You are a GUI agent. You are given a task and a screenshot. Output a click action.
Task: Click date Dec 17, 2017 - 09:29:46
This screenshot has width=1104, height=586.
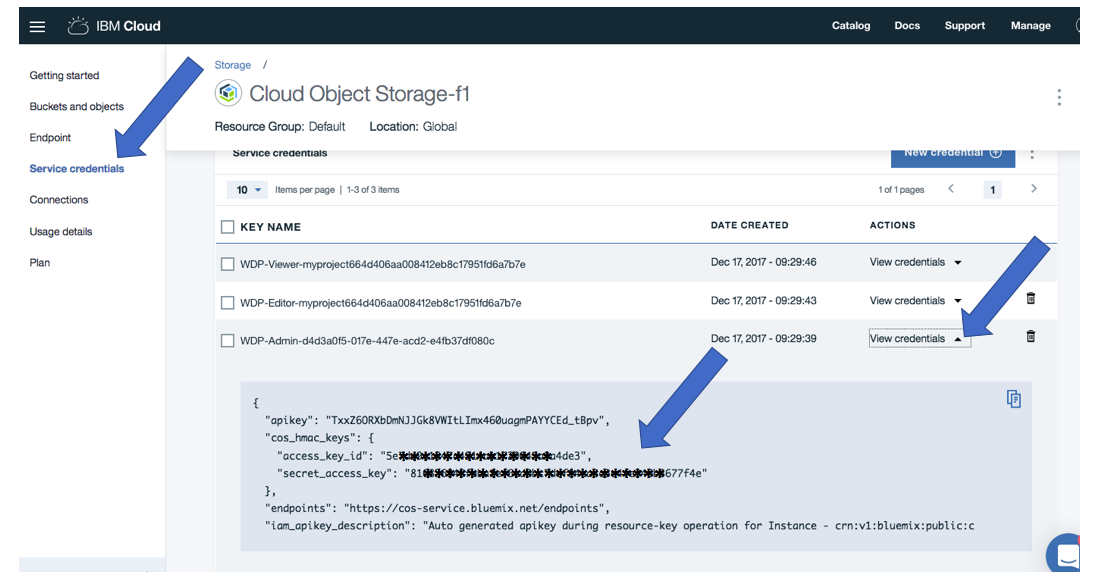pyautogui.click(x=763, y=262)
